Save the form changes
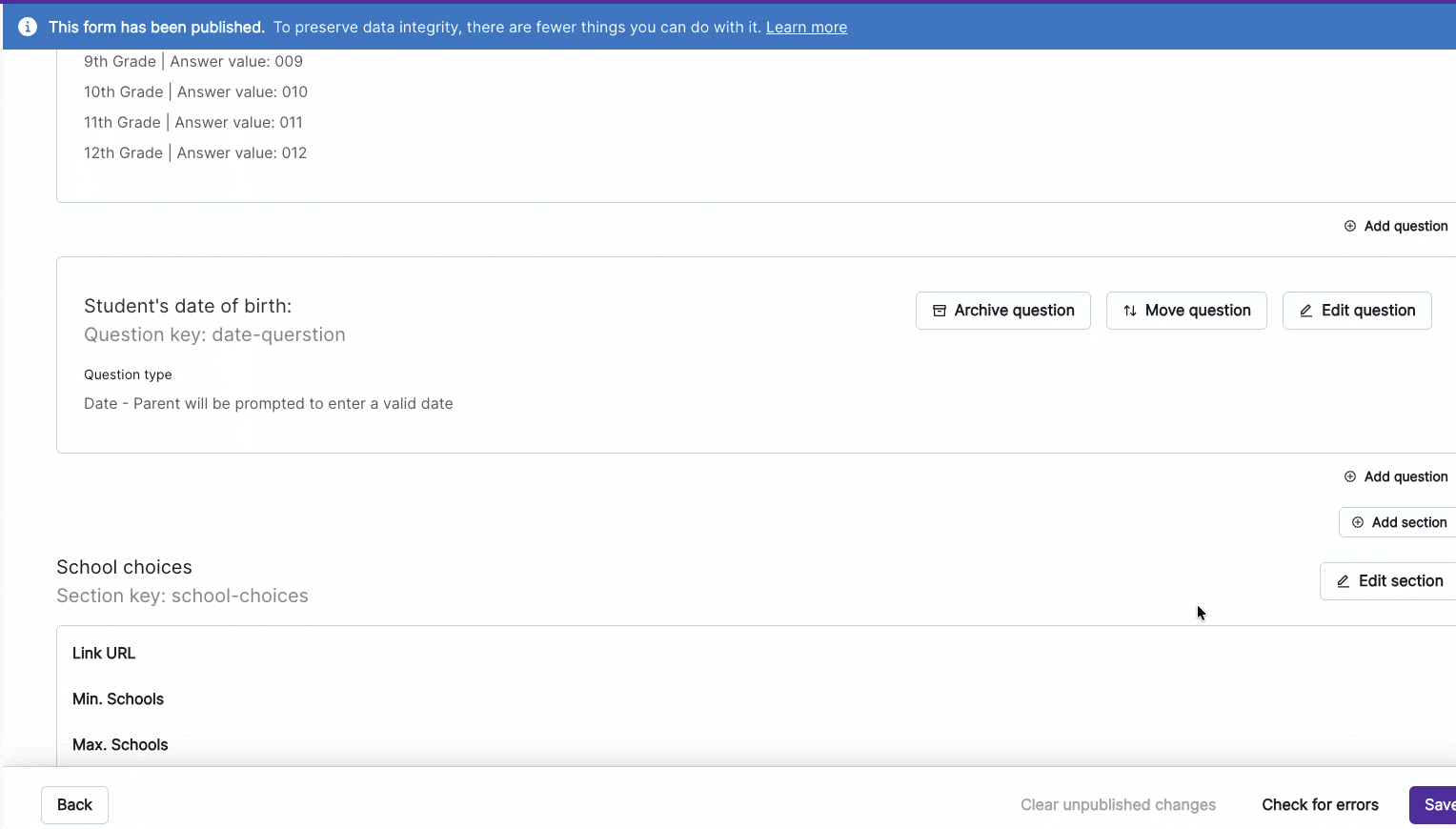 [1433, 805]
